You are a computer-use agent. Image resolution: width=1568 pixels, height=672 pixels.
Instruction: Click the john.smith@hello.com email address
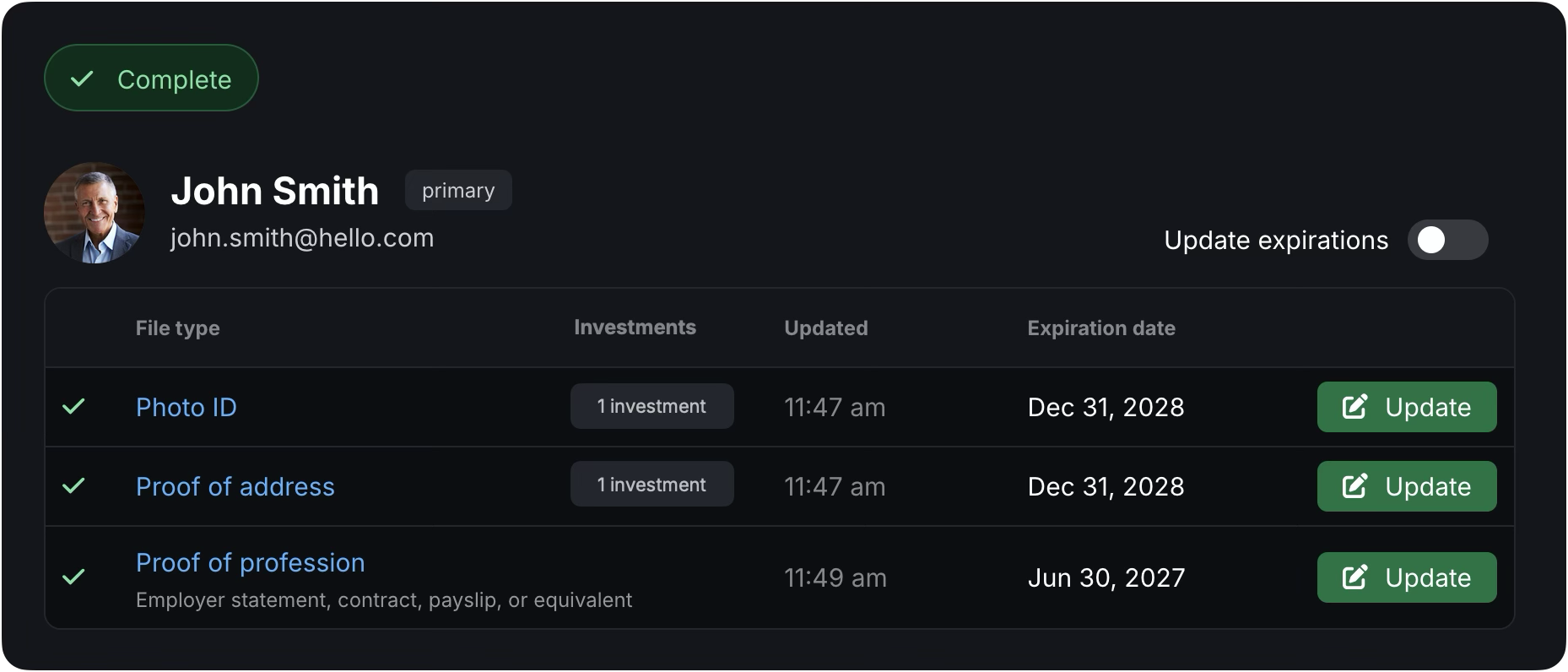click(x=302, y=238)
